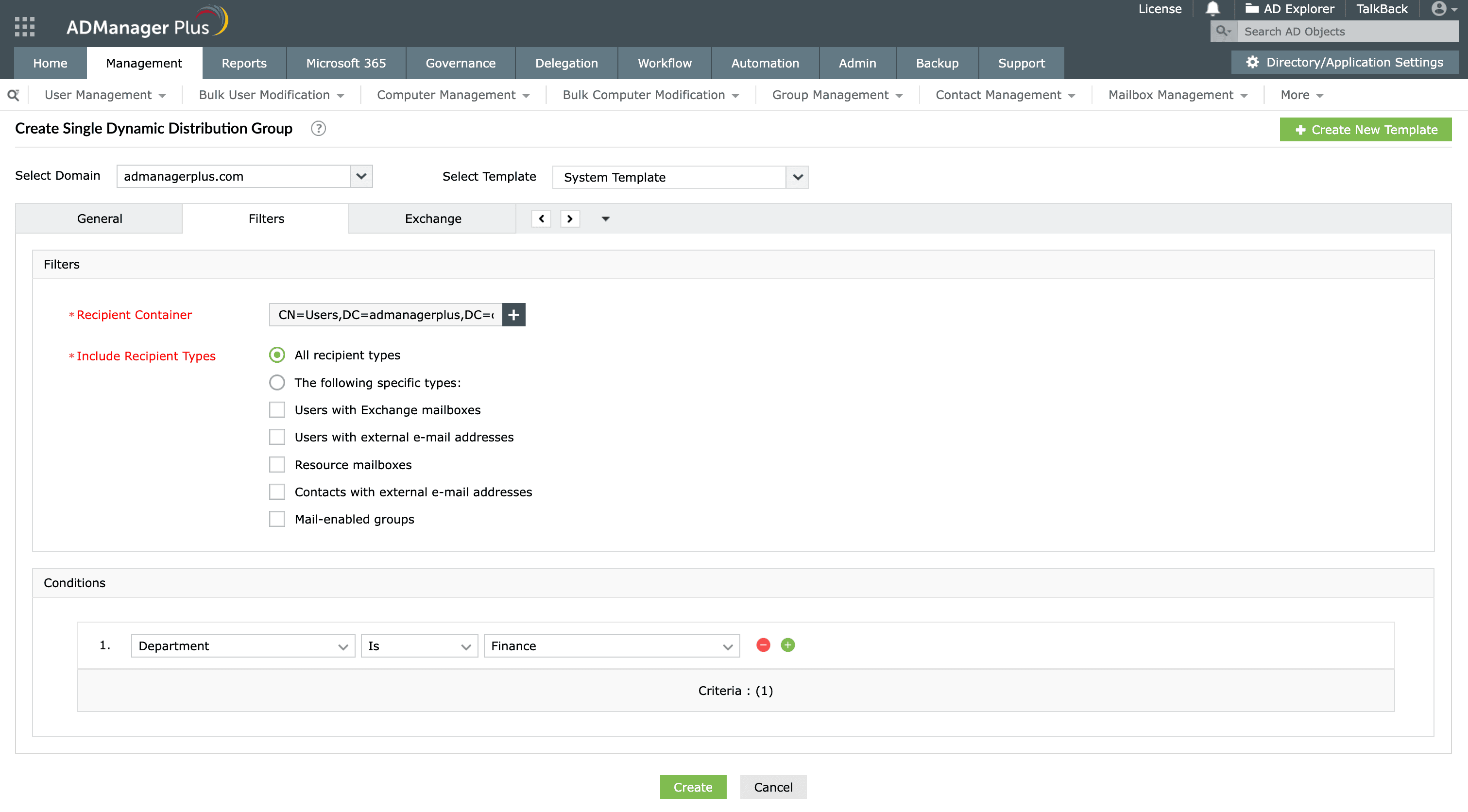Click the management menu search icon
The width and height of the screenshot is (1468, 812).
(14, 95)
